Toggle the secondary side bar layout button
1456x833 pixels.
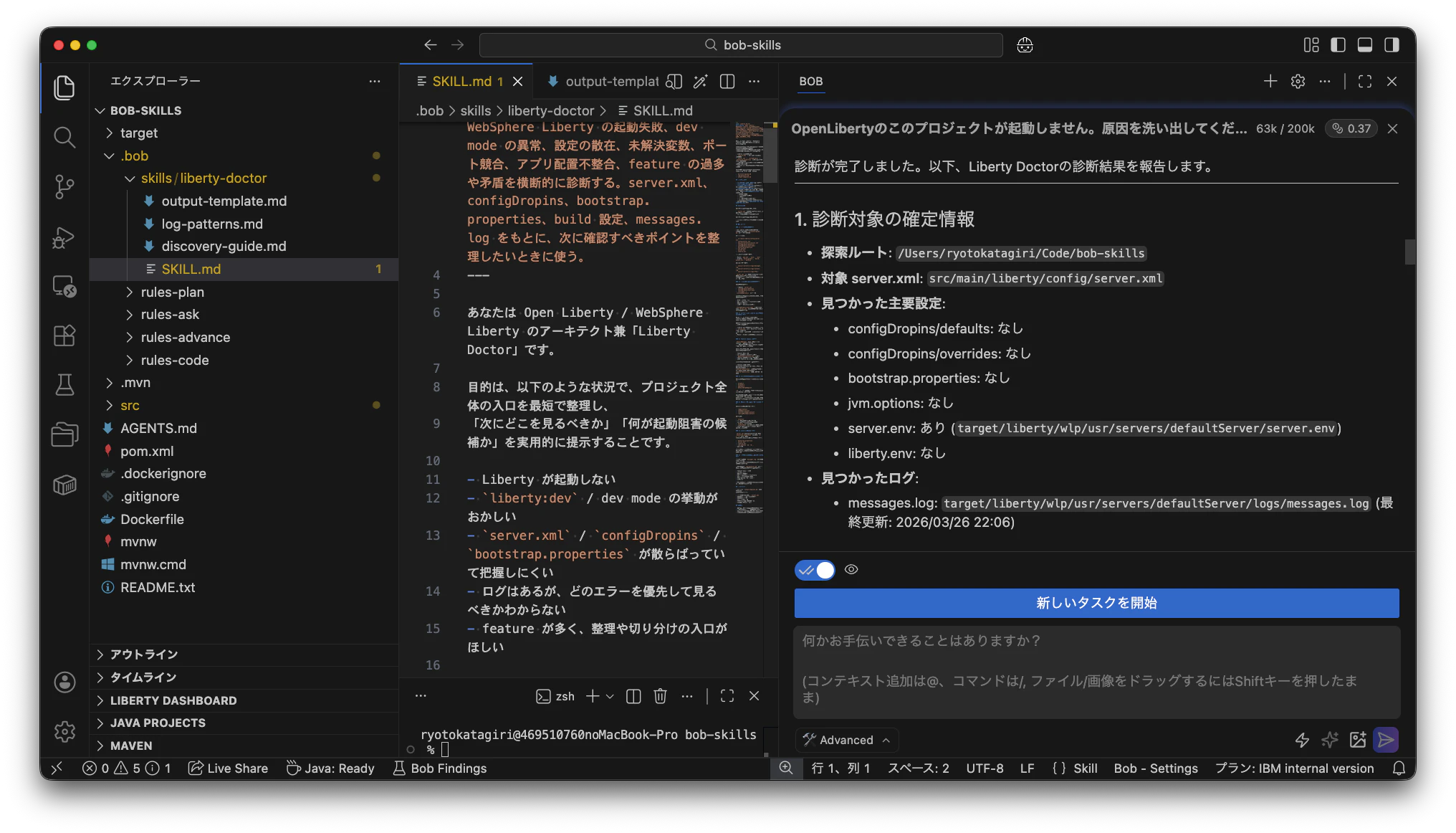(1392, 45)
